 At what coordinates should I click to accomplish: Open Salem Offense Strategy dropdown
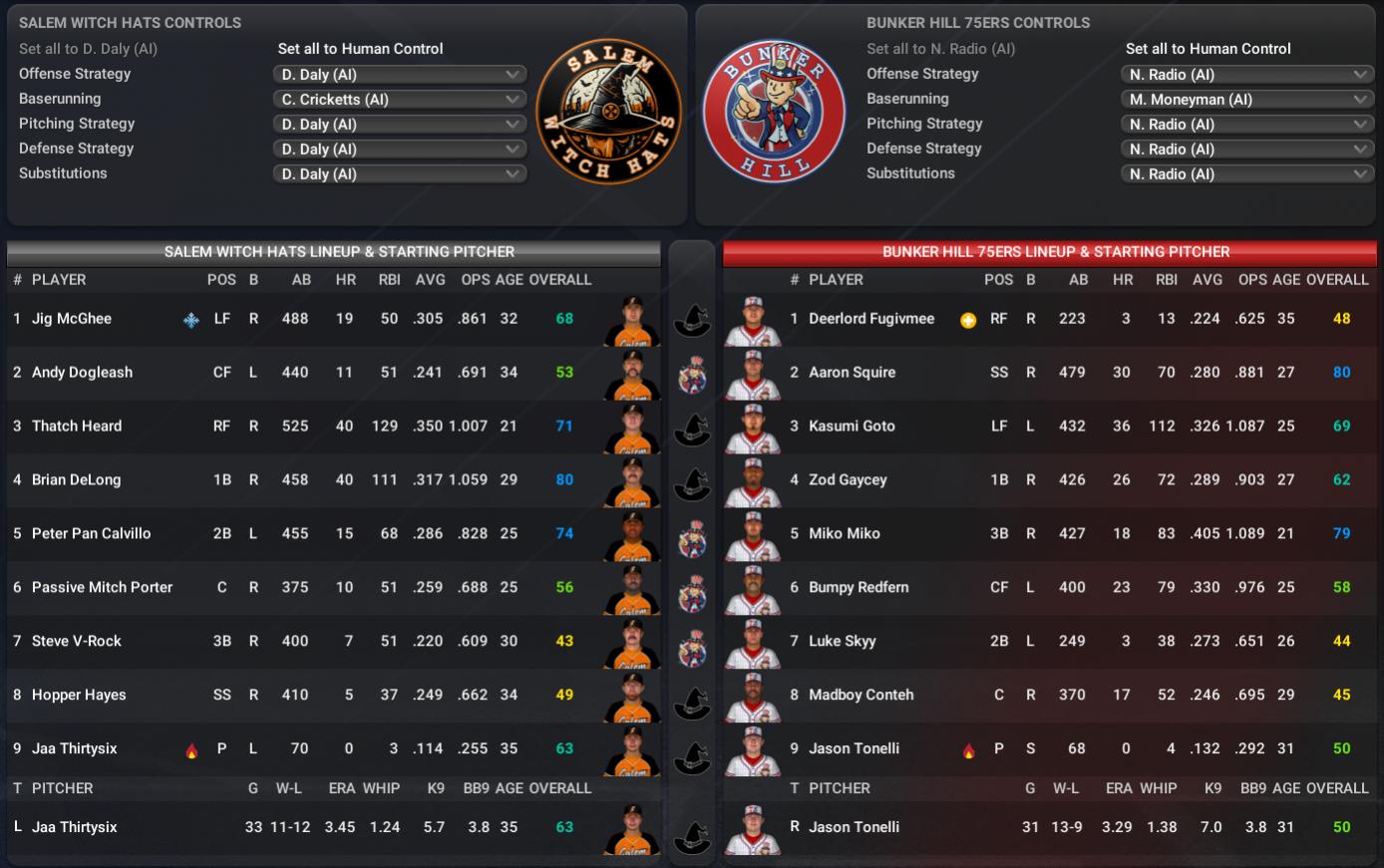[400, 75]
